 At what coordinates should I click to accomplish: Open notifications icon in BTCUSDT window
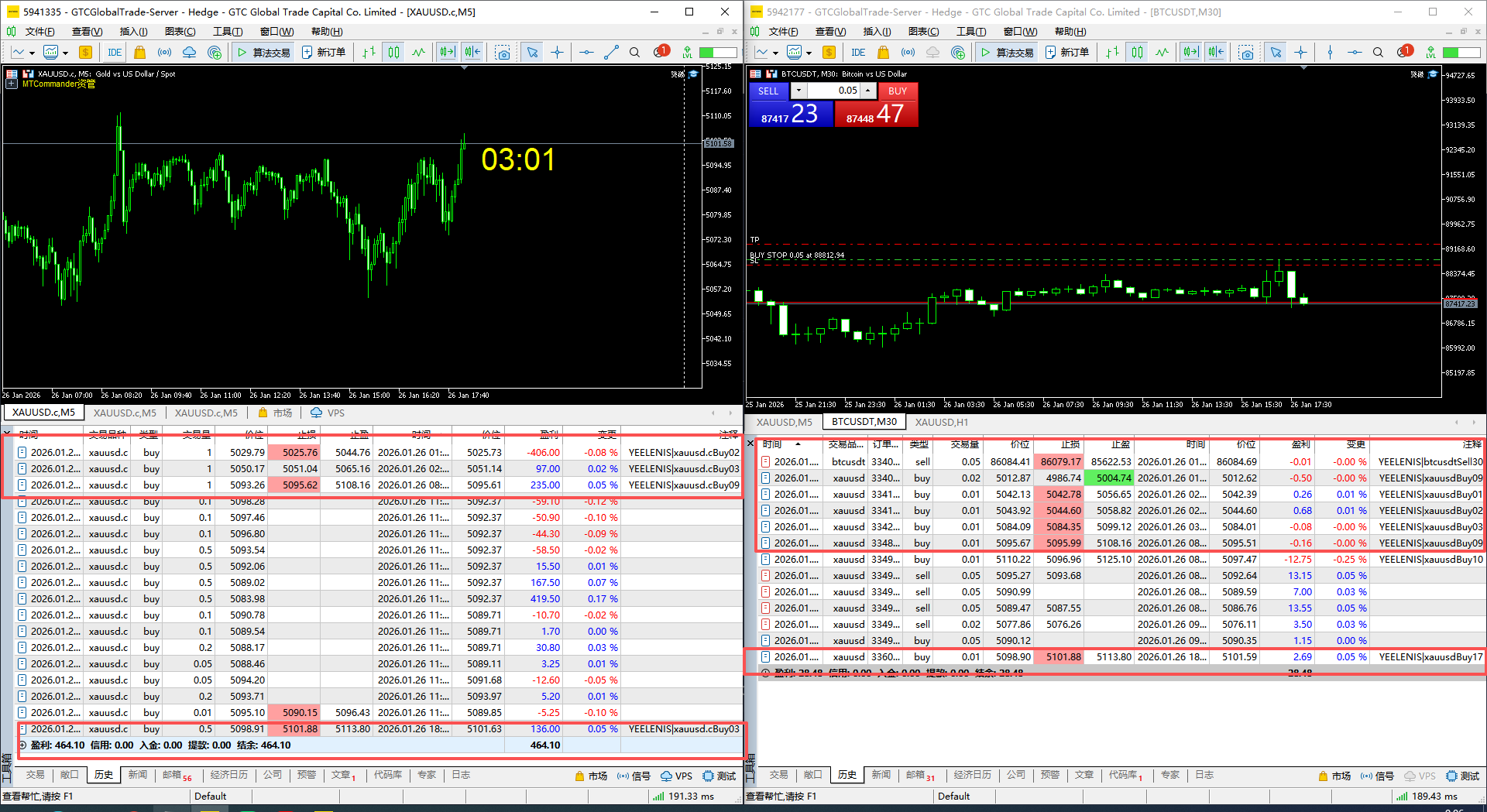[1405, 52]
